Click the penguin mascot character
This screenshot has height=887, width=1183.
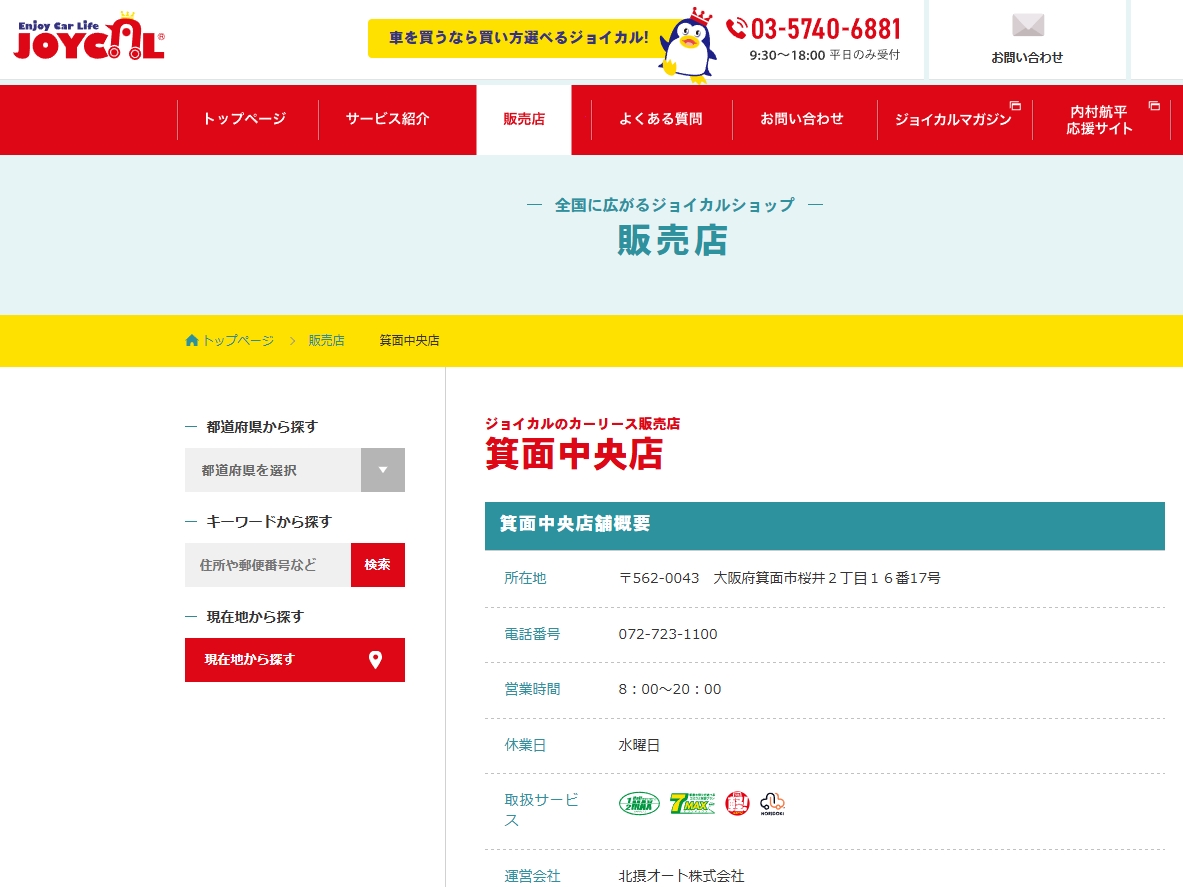[688, 45]
